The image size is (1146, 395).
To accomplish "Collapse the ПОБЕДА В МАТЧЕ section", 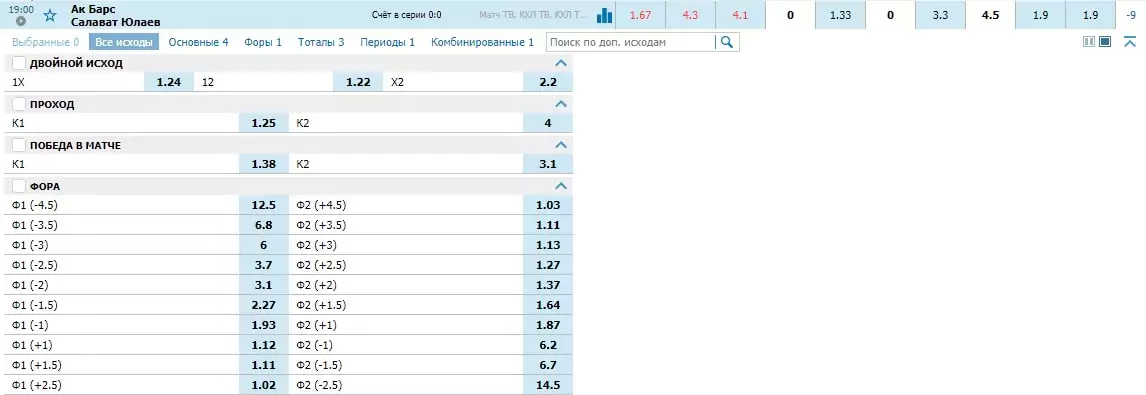I will (x=561, y=145).
